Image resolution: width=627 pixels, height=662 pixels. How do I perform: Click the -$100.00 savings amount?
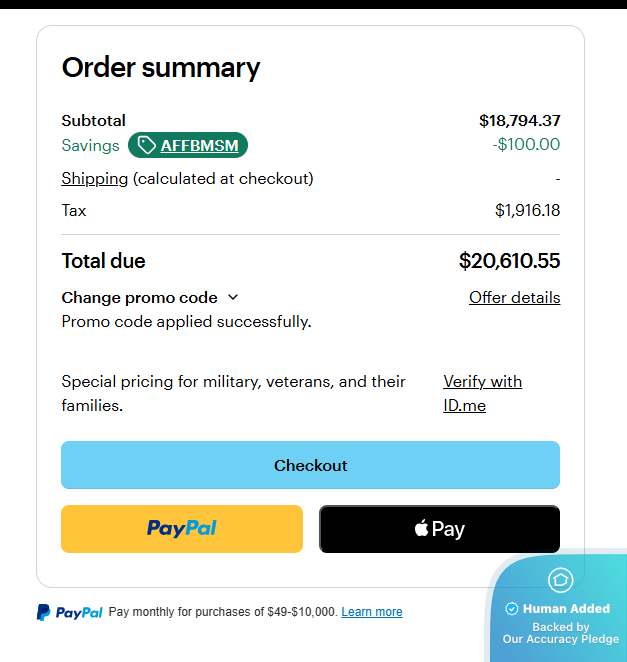click(526, 145)
